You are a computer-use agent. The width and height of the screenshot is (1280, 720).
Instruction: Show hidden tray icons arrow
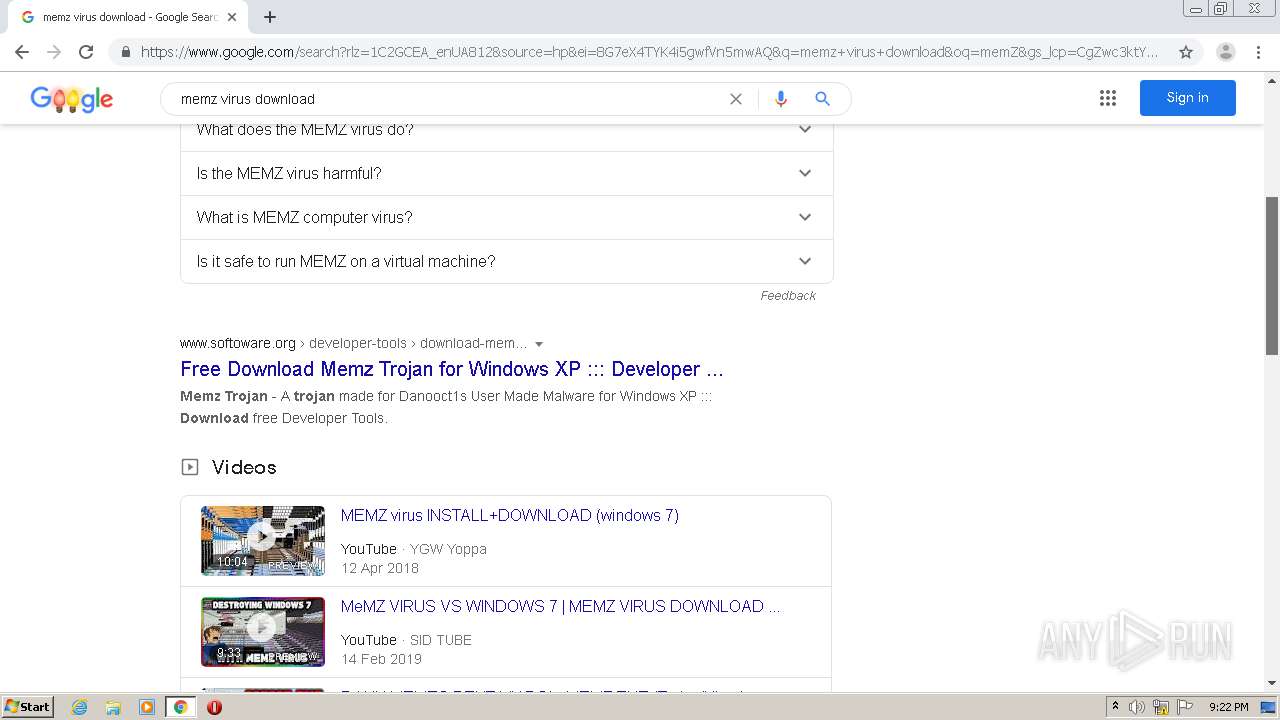[1115, 707]
